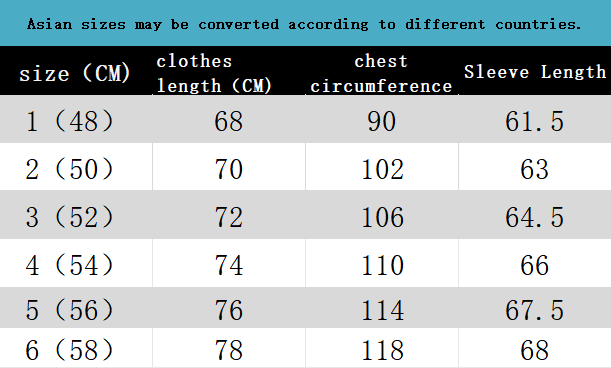The image size is (611, 368).
Task: Select chest circumference value 102
Action: (x=382, y=167)
